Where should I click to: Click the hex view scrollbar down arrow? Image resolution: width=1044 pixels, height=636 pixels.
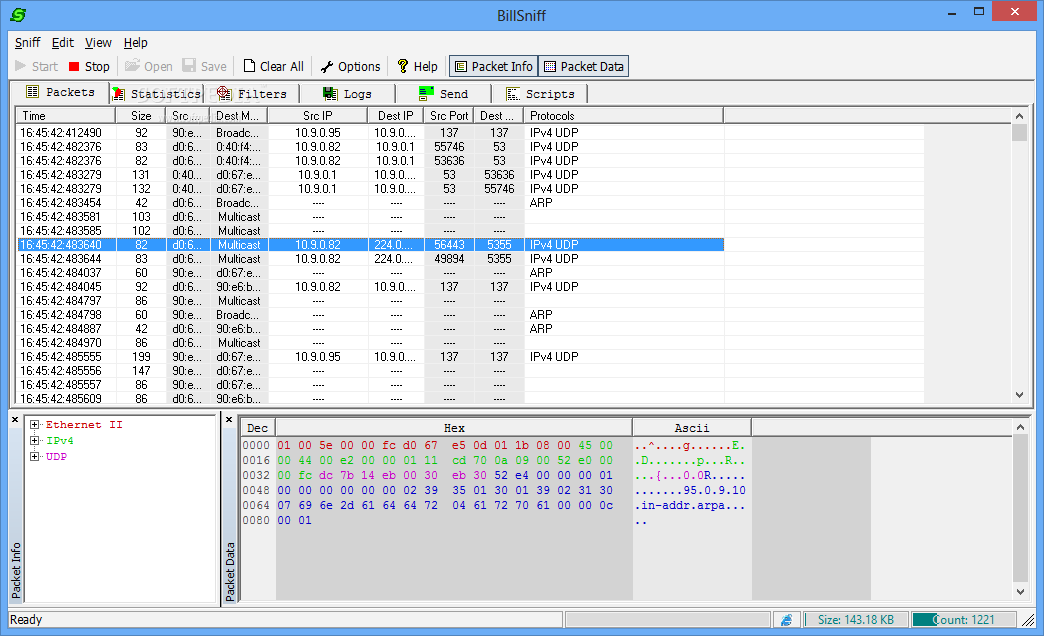[1020, 591]
